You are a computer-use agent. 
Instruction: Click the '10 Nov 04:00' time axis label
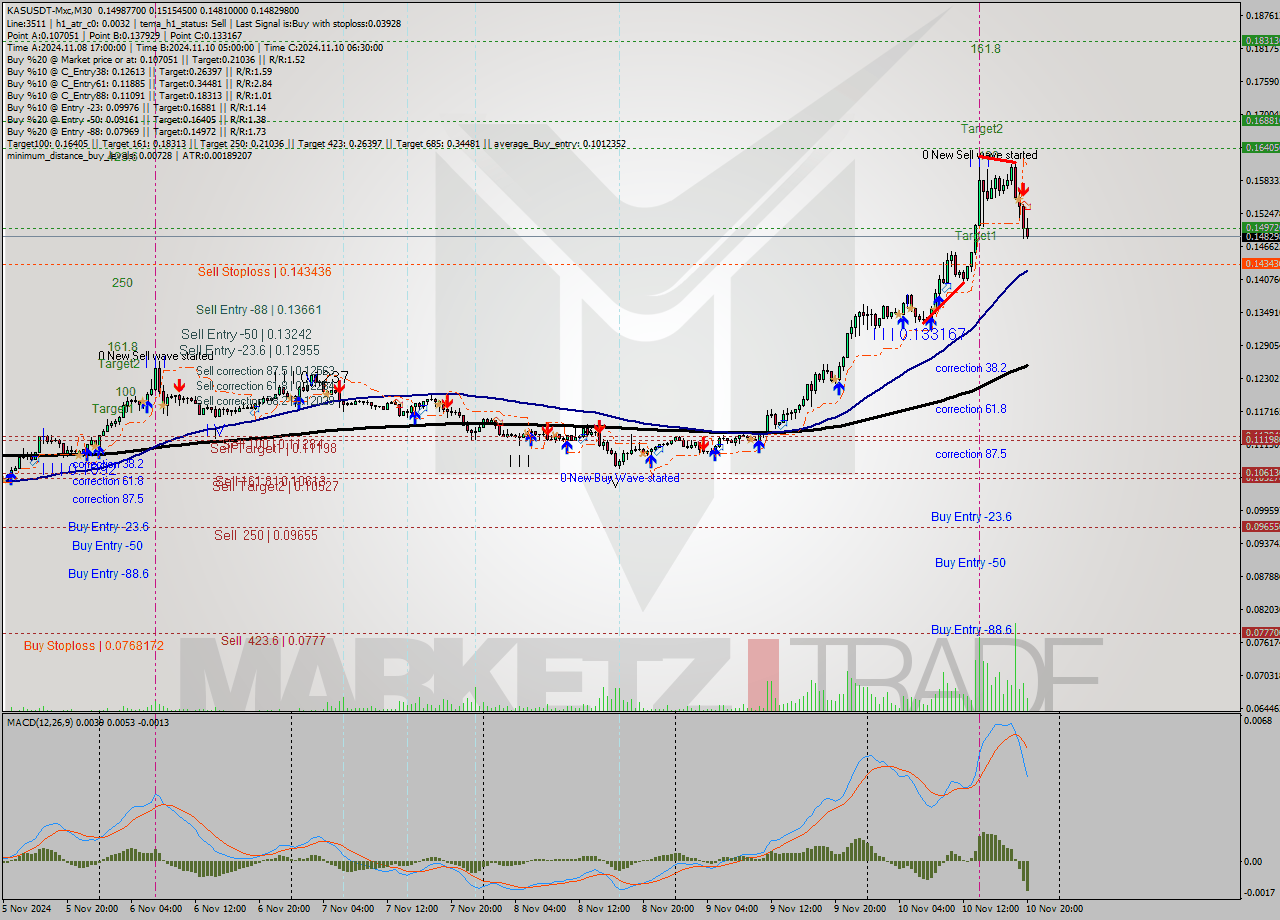tap(926, 909)
